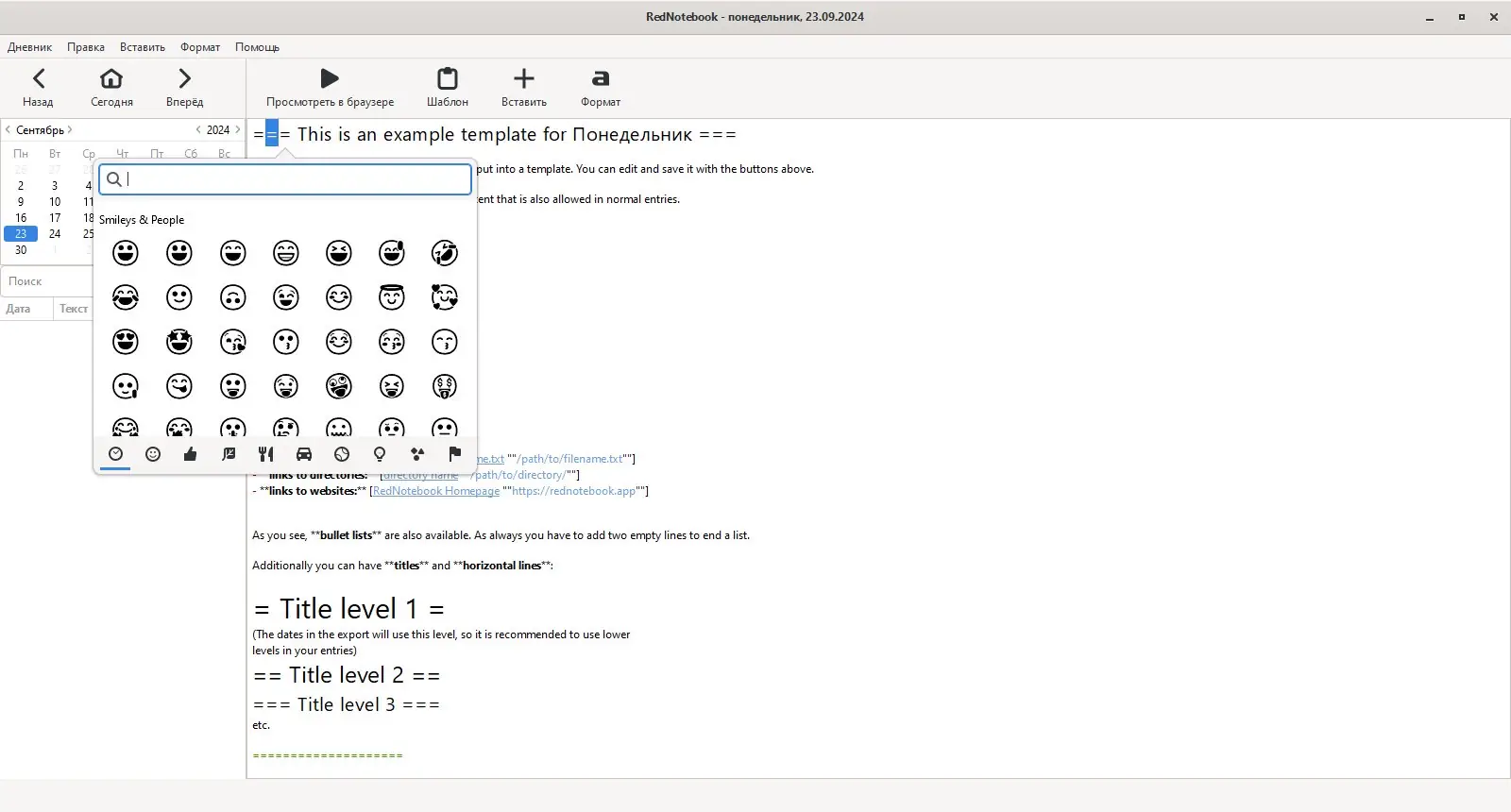
Task: Open the Формат toolbar button
Action: pyautogui.click(x=601, y=88)
